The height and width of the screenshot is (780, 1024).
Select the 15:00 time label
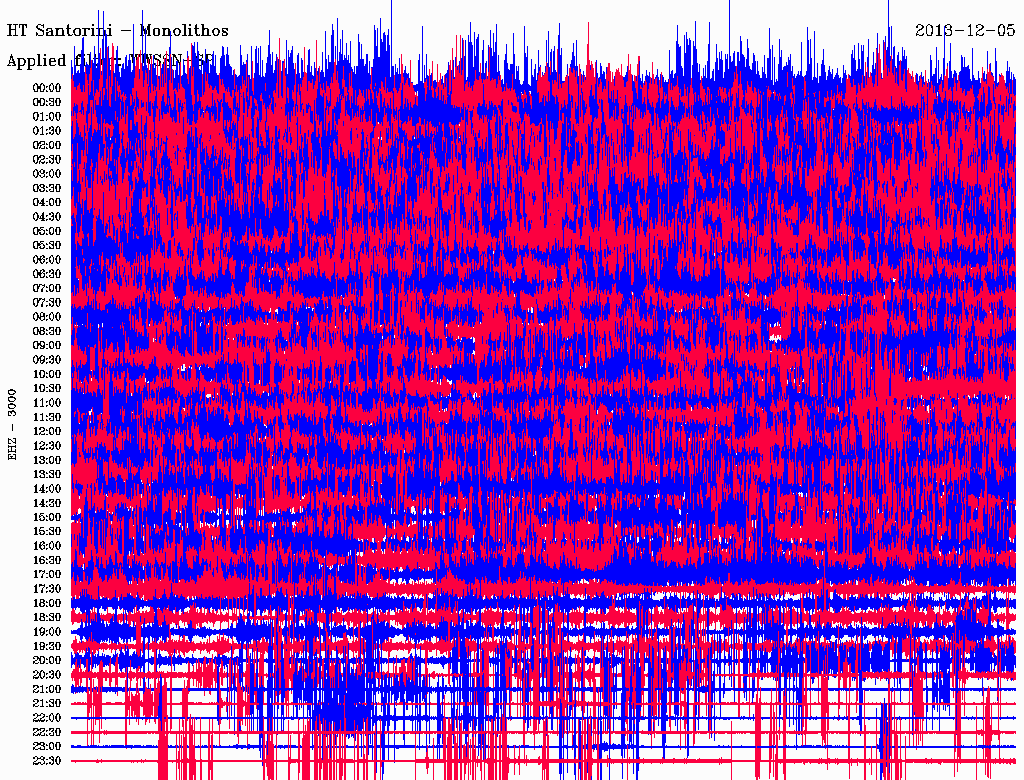(47, 517)
